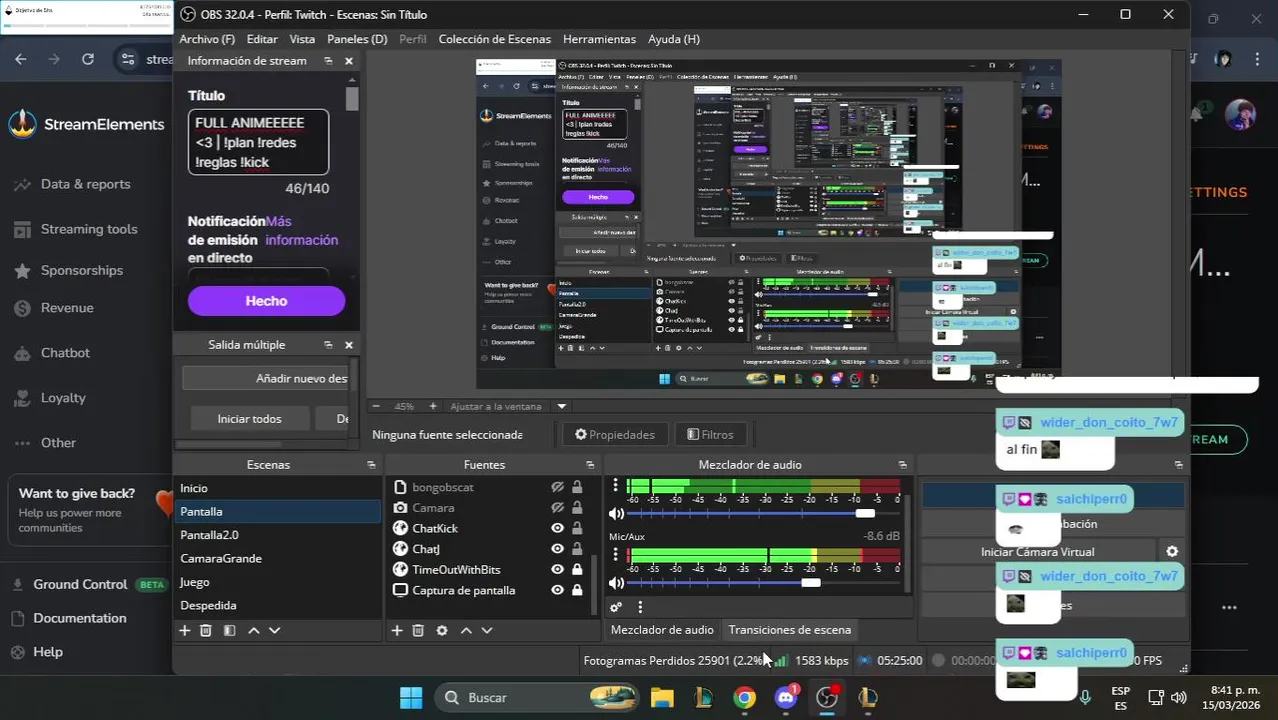This screenshot has height=720, width=1278.
Task: Click Añadir nuevo destino button
Action: coord(265,378)
